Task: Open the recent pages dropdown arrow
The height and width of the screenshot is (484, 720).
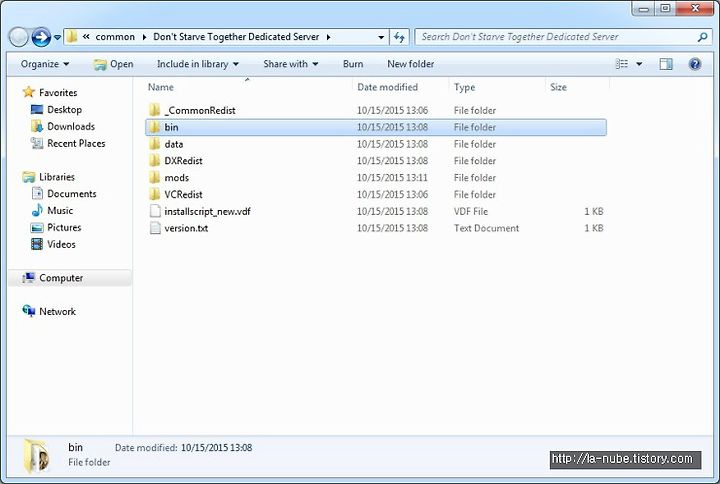Action: [57, 38]
